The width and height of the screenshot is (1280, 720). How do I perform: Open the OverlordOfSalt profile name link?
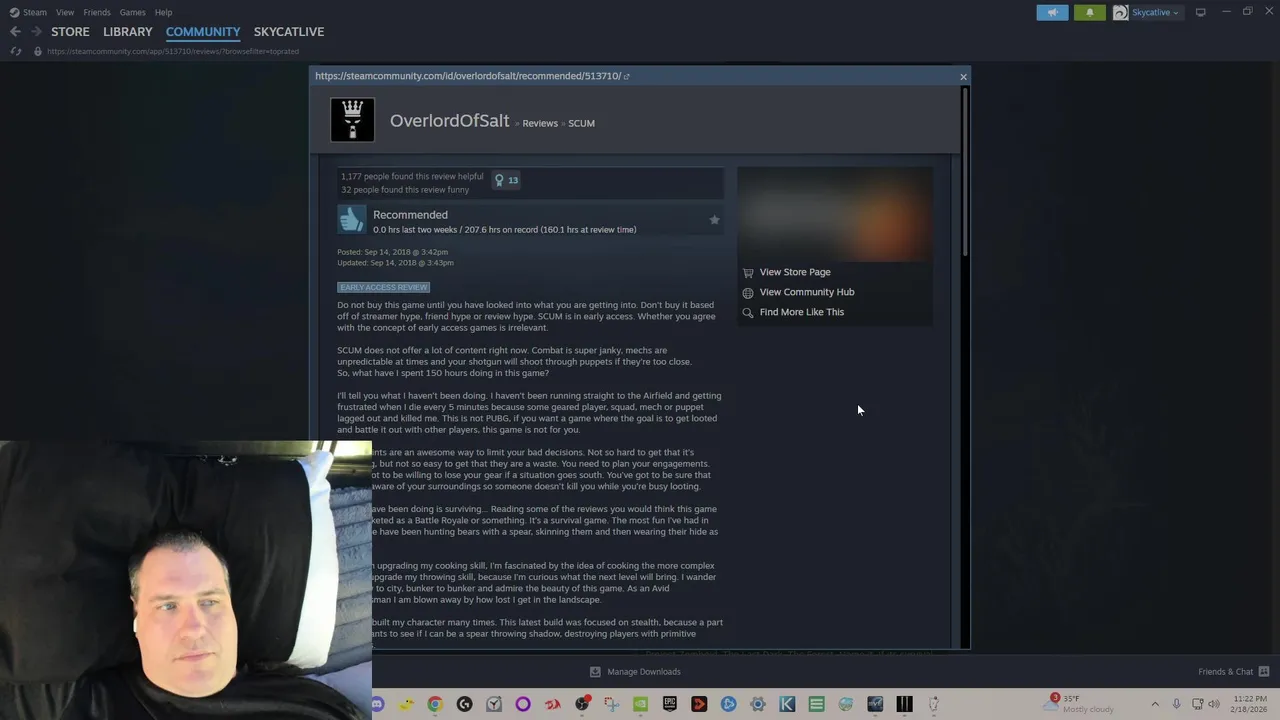click(x=449, y=120)
